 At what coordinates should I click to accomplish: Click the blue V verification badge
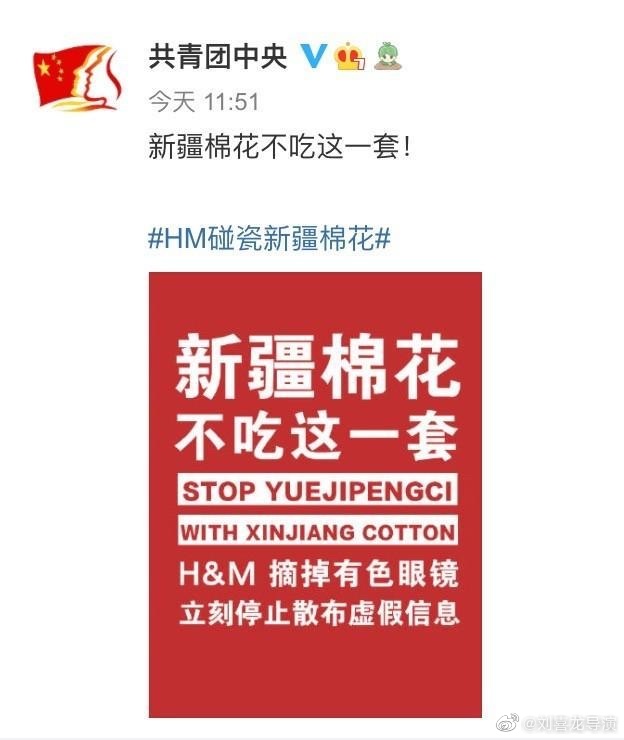pos(314,55)
